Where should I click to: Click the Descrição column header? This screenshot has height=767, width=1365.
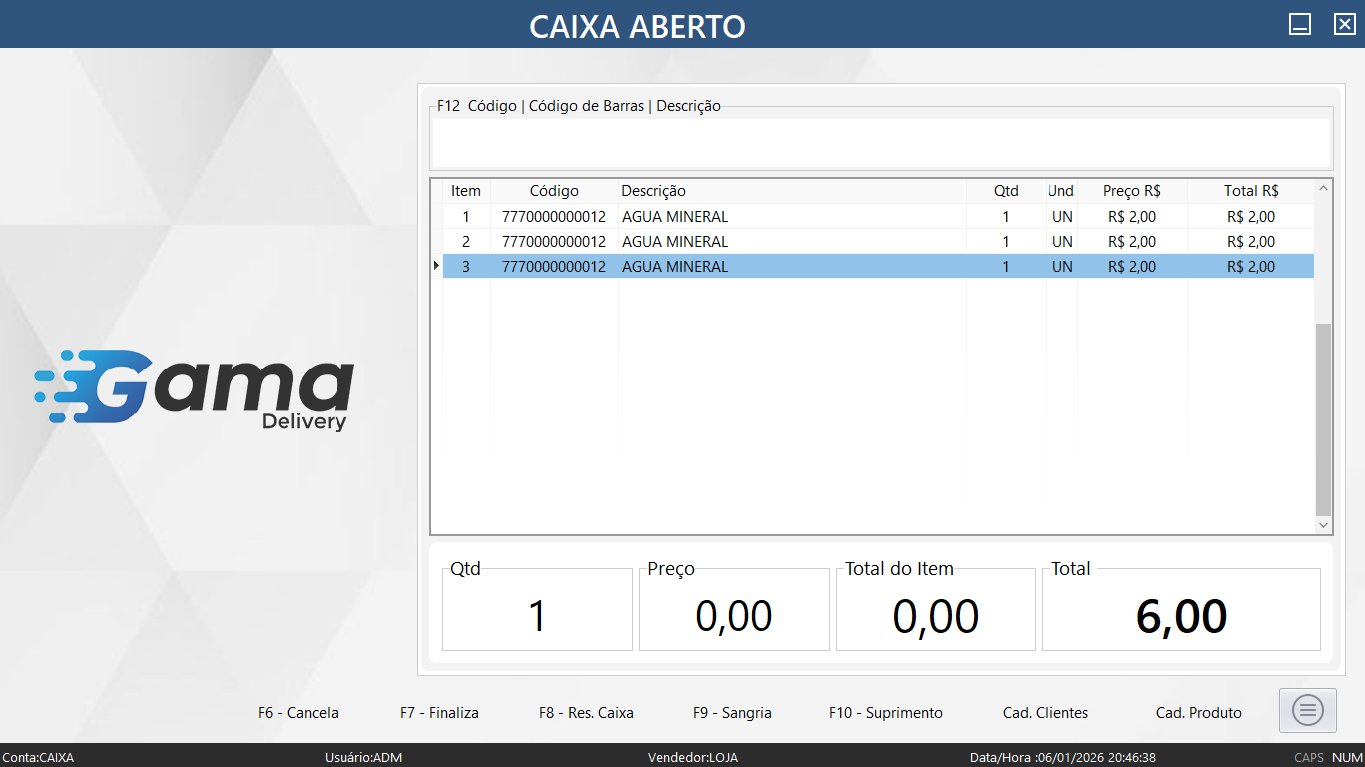[653, 191]
